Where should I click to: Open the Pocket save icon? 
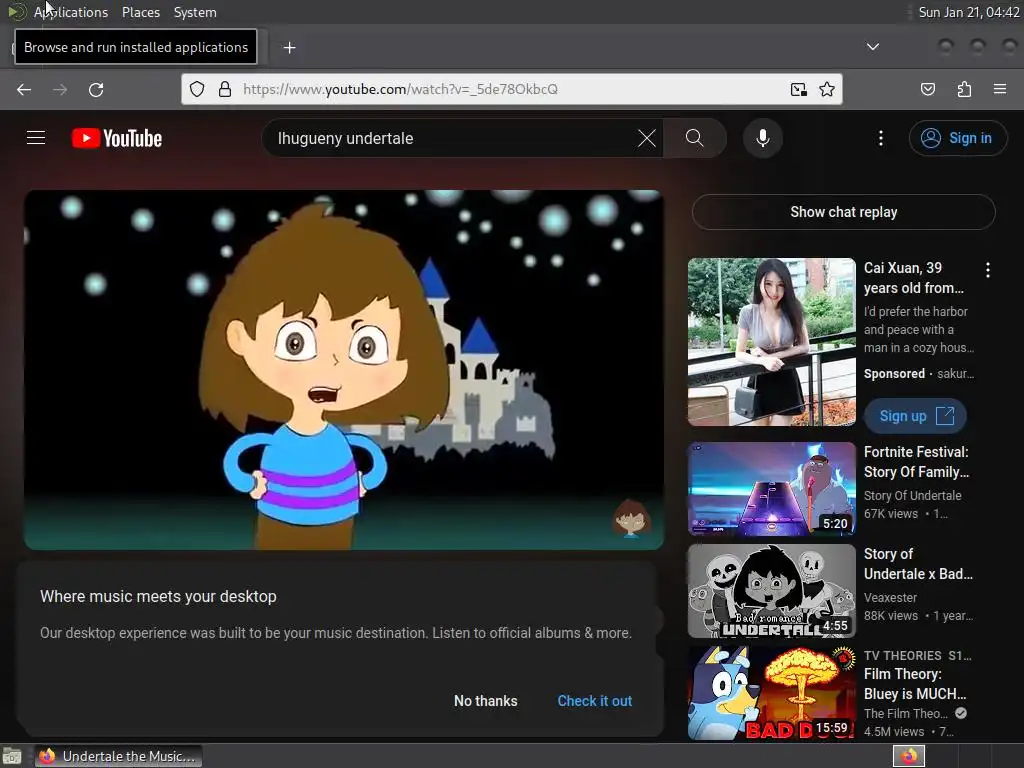[927, 89]
